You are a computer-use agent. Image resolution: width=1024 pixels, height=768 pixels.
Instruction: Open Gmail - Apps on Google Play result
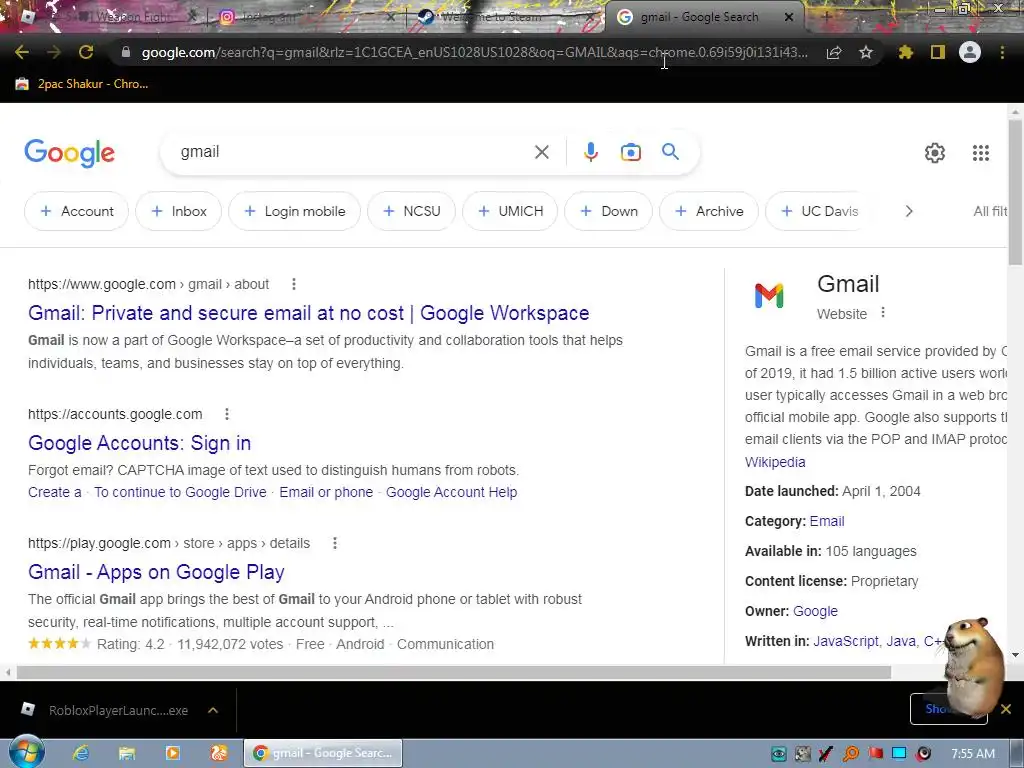[x=156, y=572]
